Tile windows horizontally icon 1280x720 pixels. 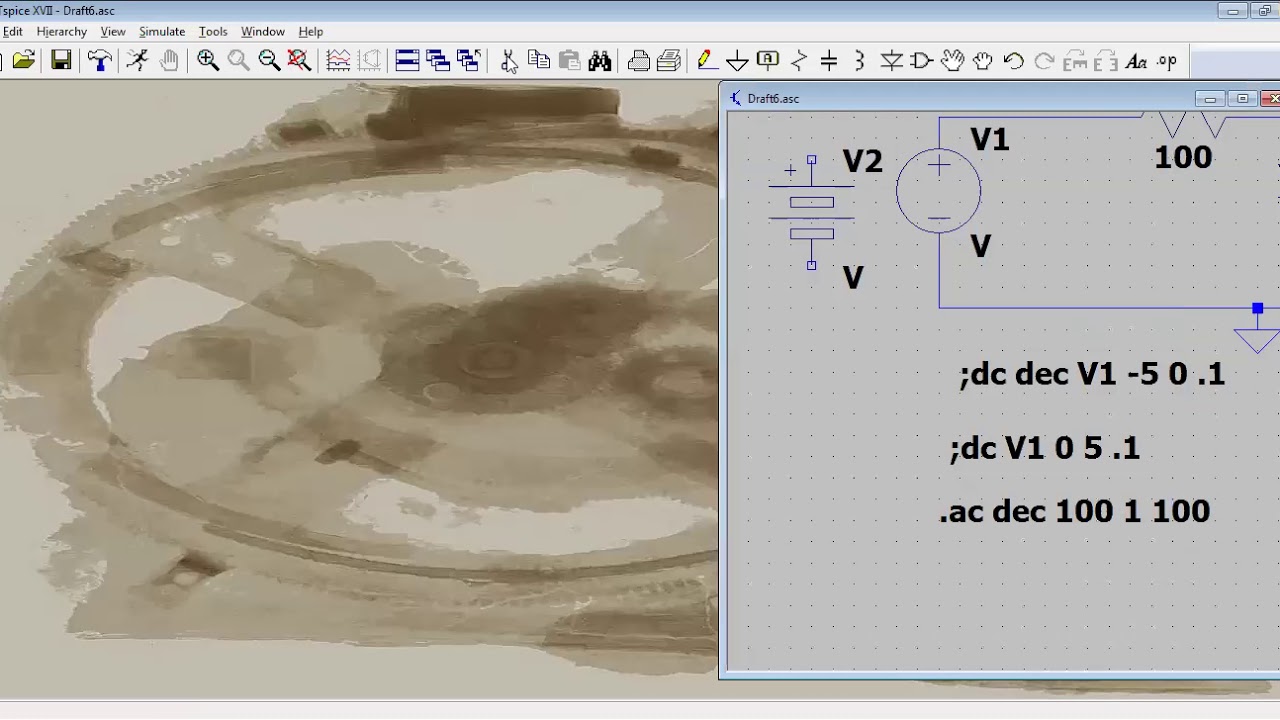(x=407, y=61)
